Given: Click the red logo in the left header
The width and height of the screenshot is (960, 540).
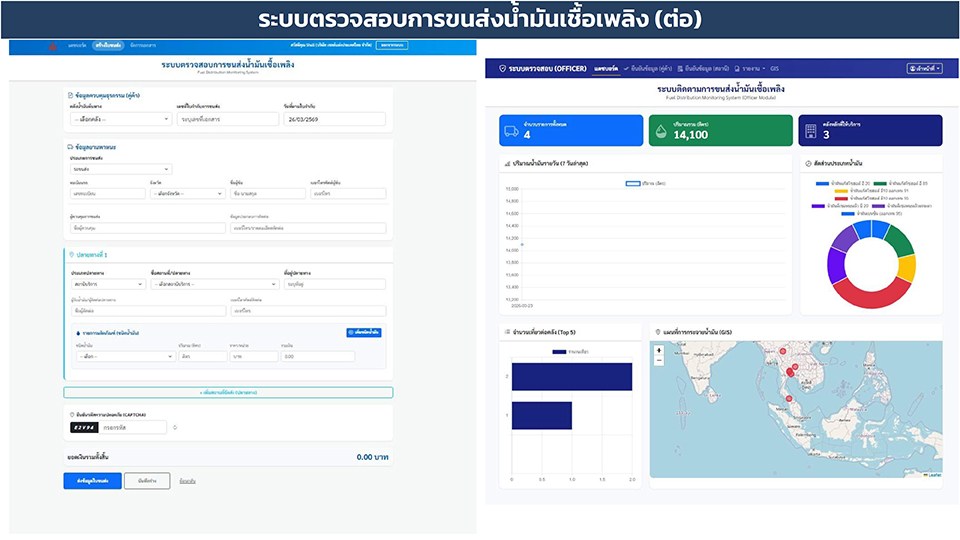Looking at the screenshot, I should [x=53, y=46].
